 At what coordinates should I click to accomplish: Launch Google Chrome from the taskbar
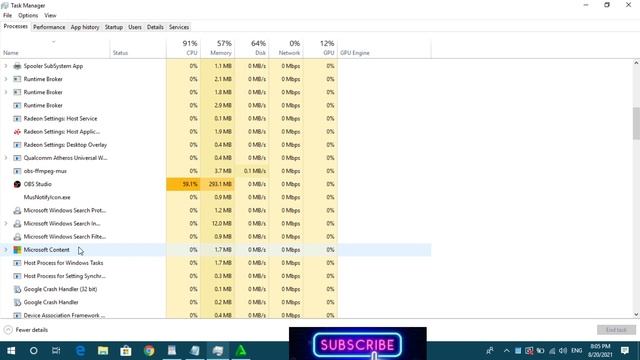click(149, 351)
